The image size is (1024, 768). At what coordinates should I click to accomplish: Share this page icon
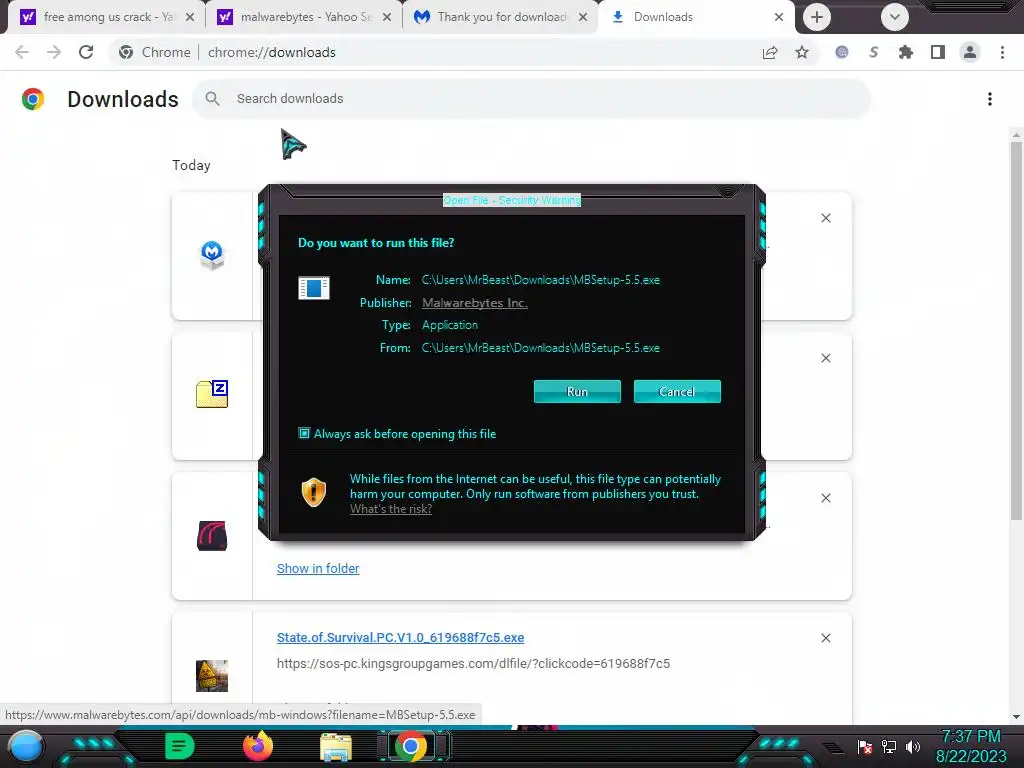(x=770, y=52)
